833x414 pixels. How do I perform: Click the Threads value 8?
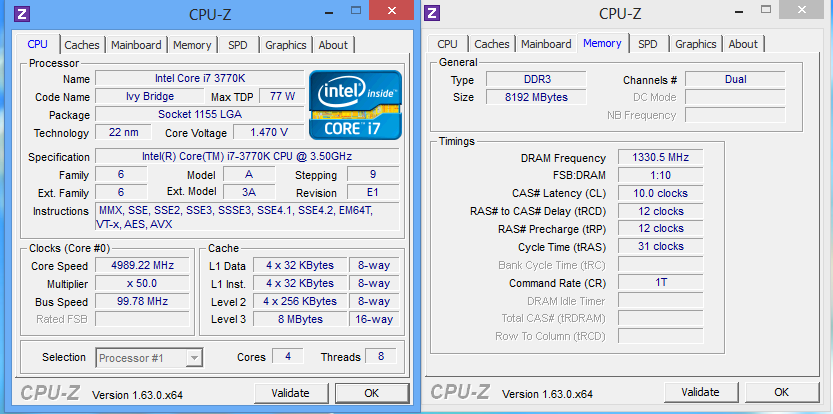point(381,356)
